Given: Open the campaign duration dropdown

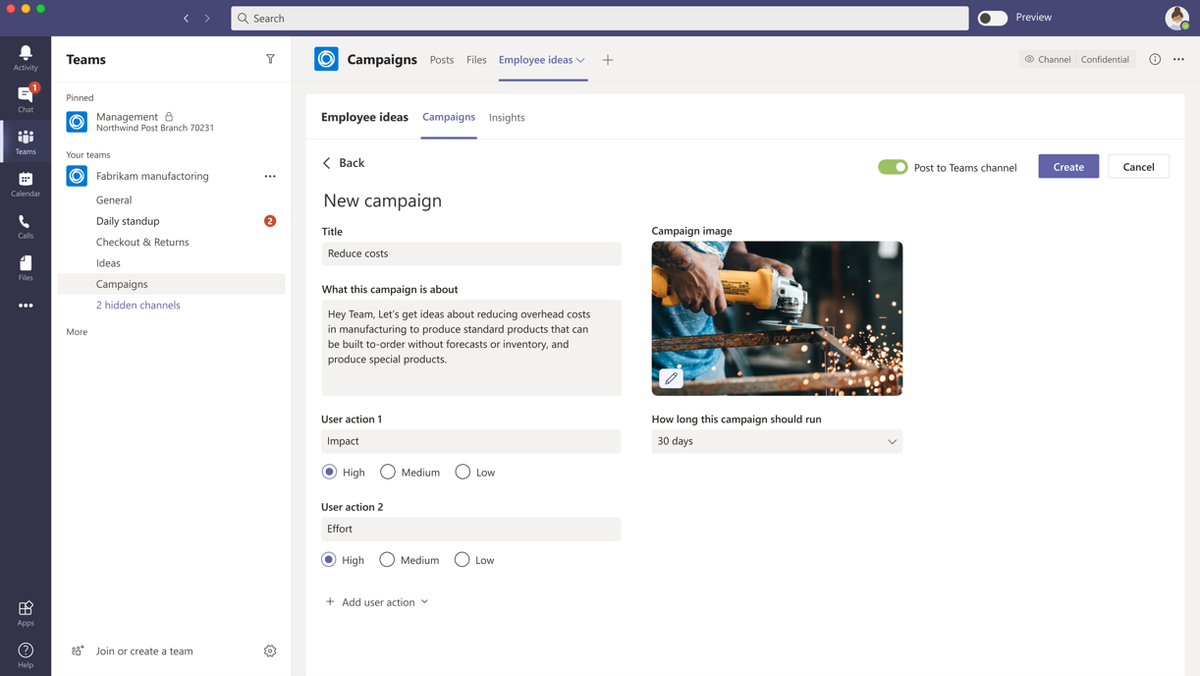Looking at the screenshot, I should point(777,441).
